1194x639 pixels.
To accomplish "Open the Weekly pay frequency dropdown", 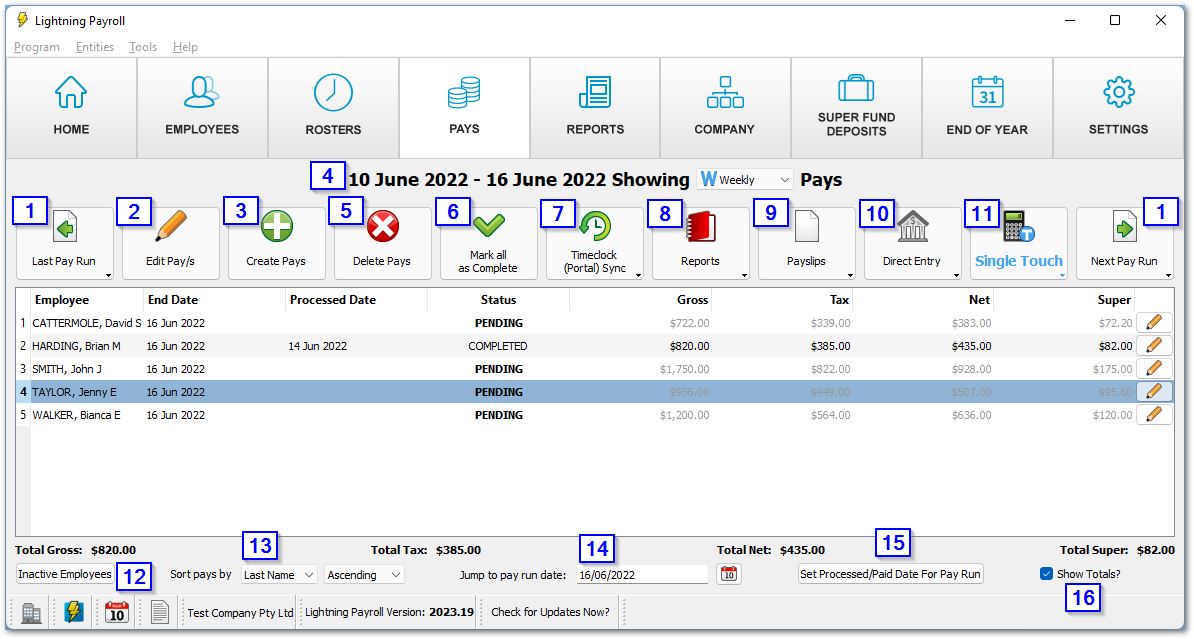I will 745,180.
